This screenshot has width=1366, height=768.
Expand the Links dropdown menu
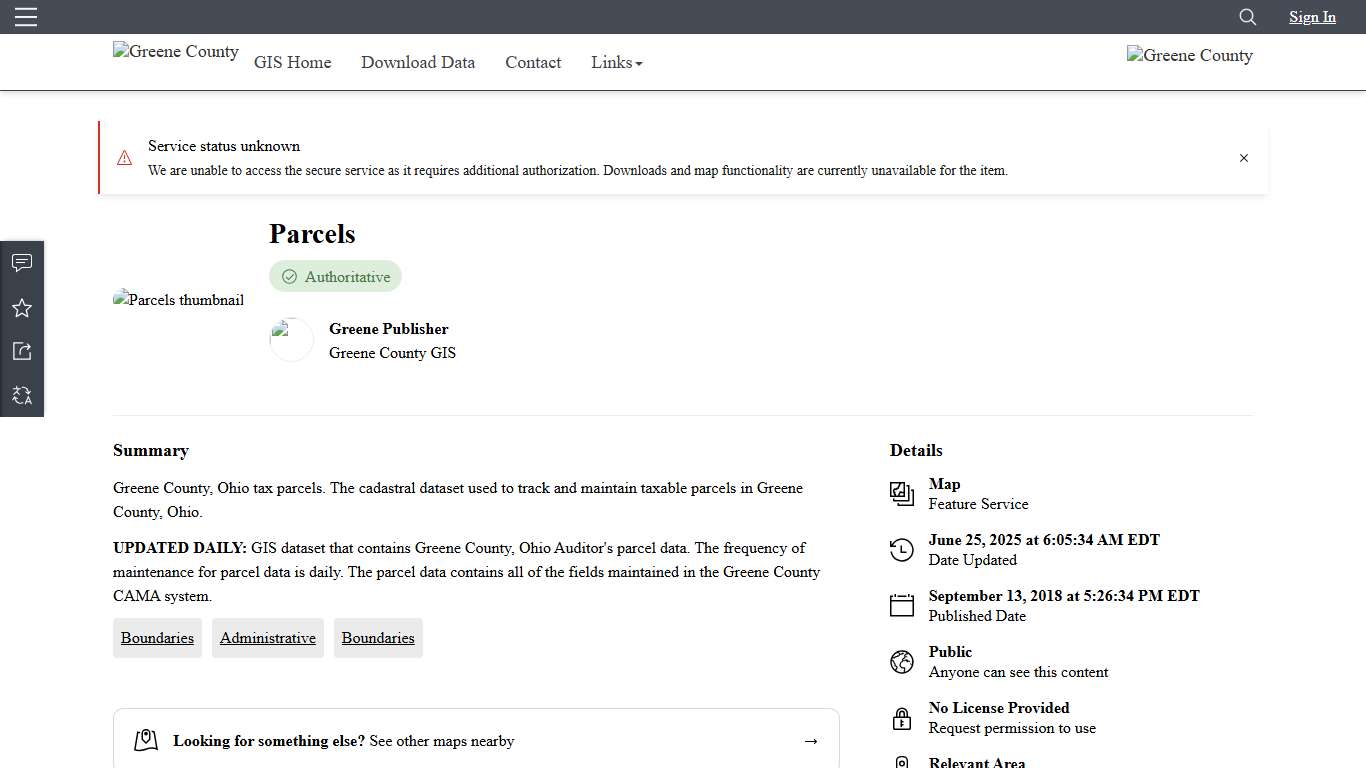(x=616, y=62)
